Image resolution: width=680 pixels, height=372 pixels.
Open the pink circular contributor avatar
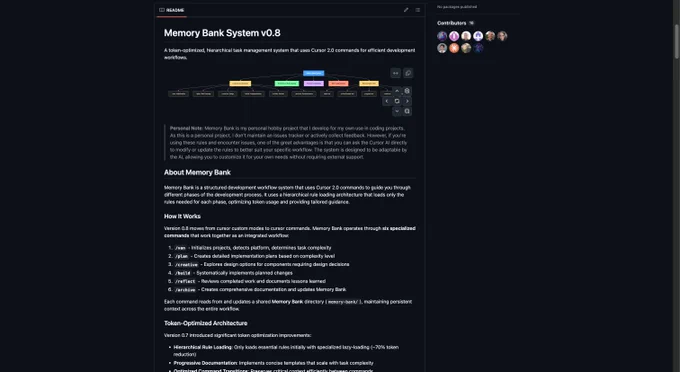click(x=454, y=36)
